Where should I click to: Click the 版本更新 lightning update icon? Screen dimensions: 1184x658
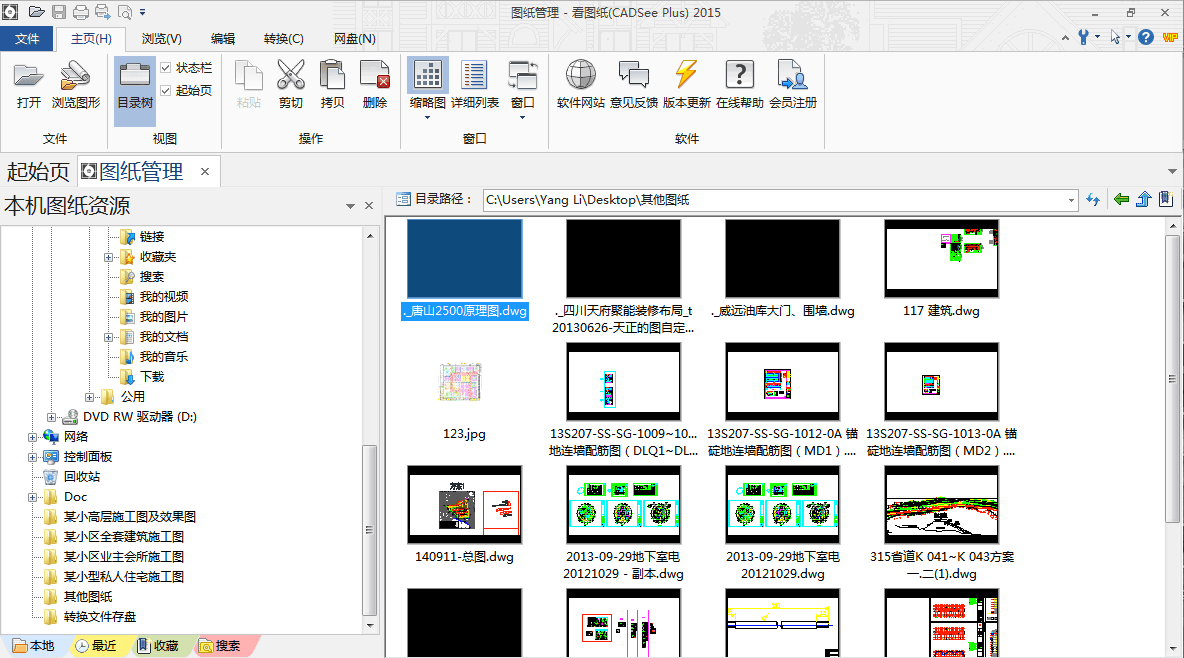pos(686,83)
